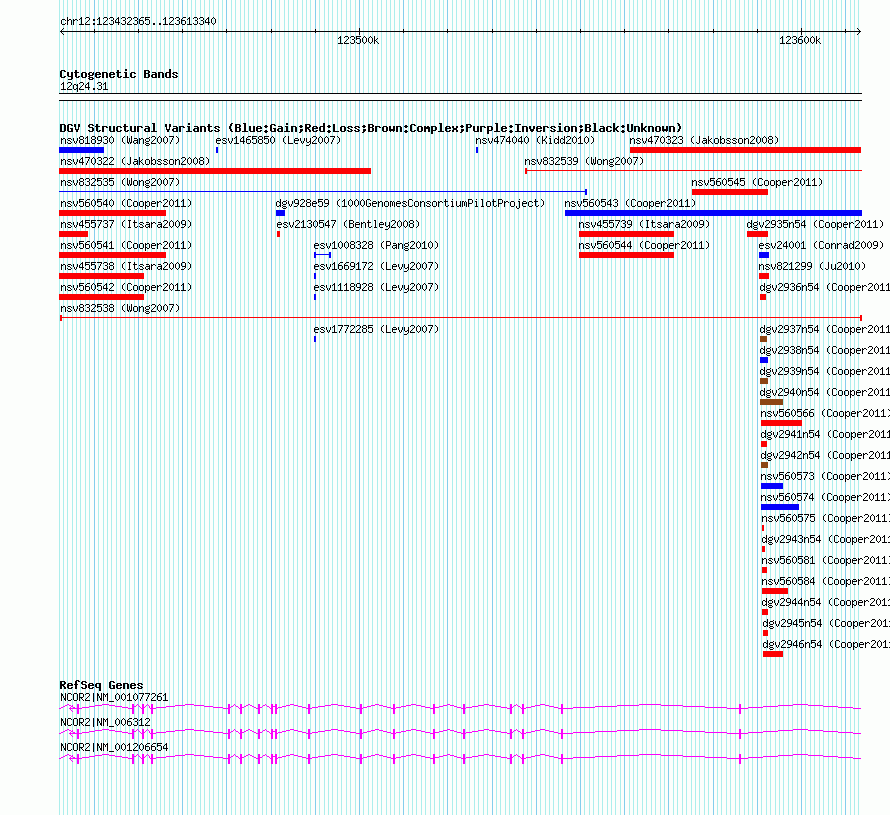Select the nsv455738 (Itsara2009) label
The width and height of the screenshot is (890, 815).
126,266
